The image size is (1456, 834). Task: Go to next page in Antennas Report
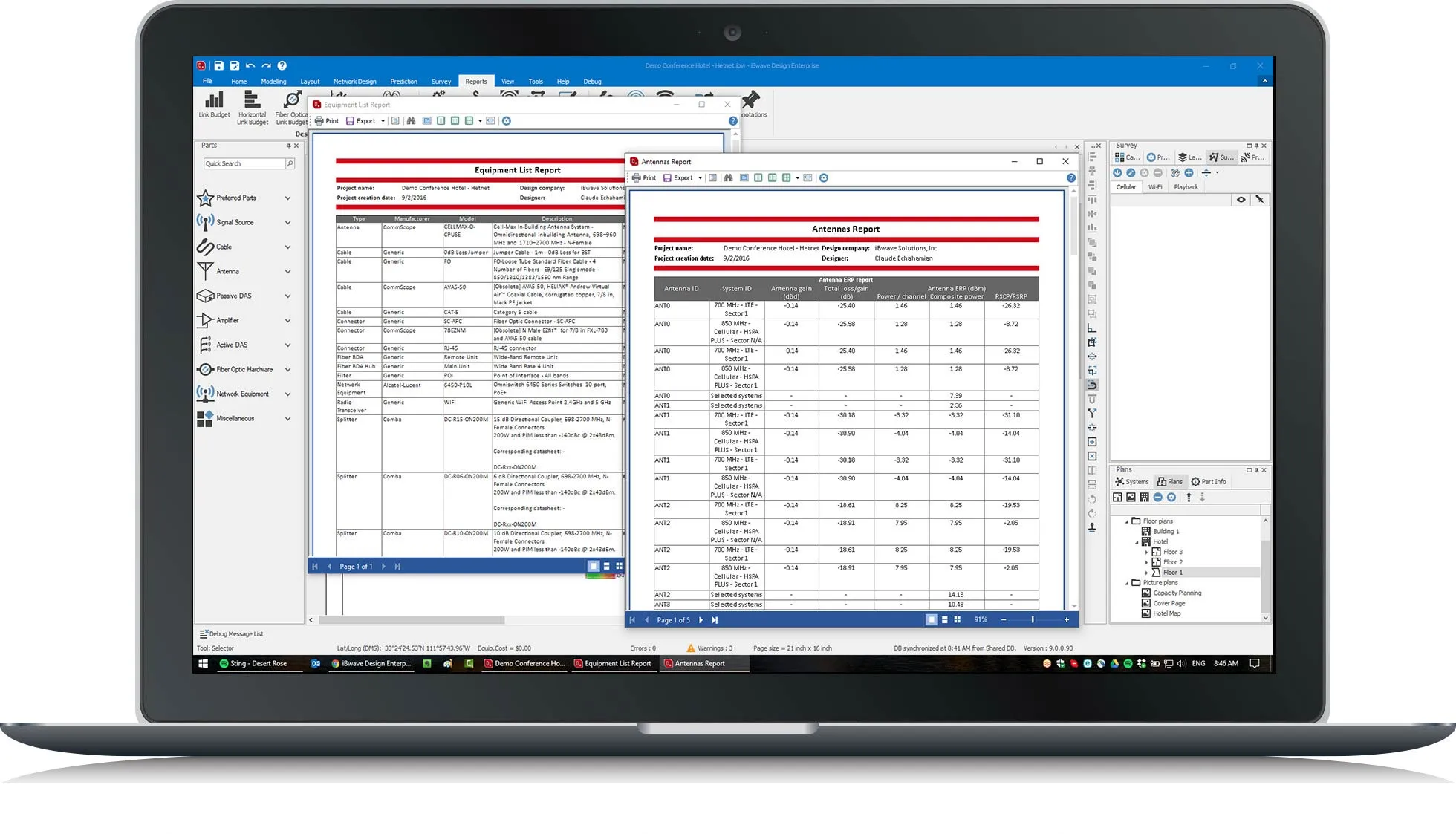(701, 620)
